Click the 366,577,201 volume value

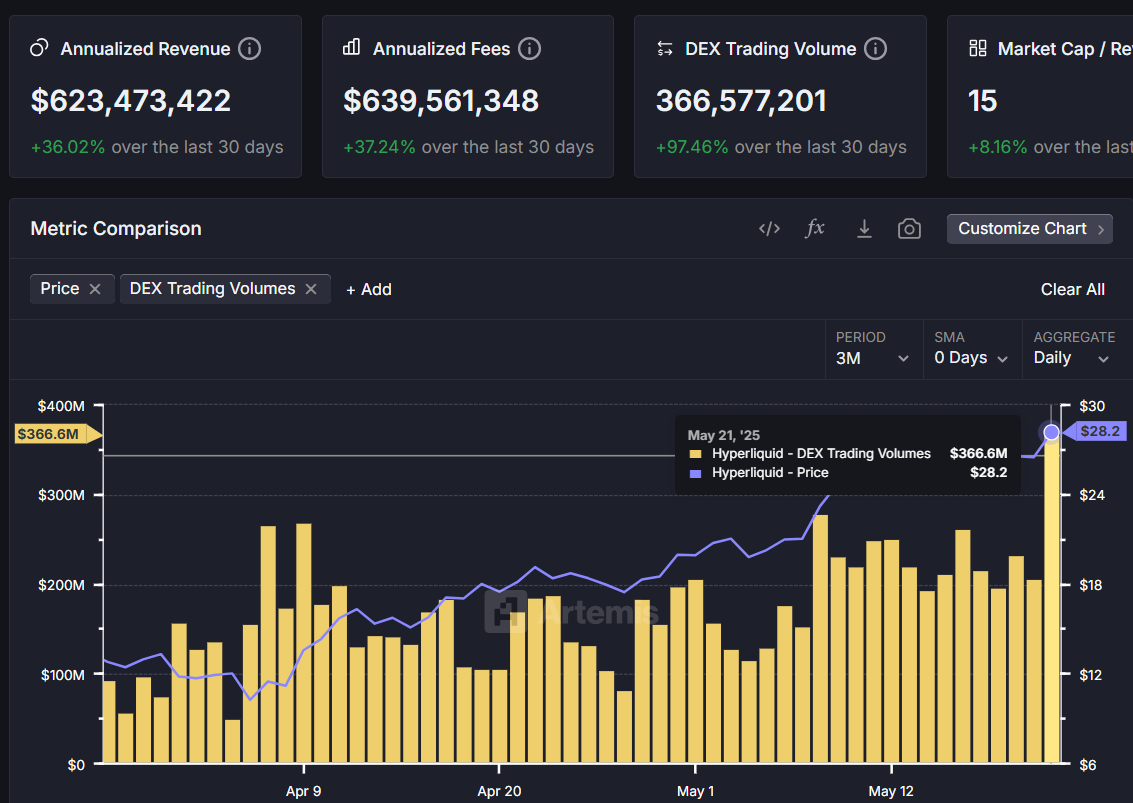pos(741,100)
